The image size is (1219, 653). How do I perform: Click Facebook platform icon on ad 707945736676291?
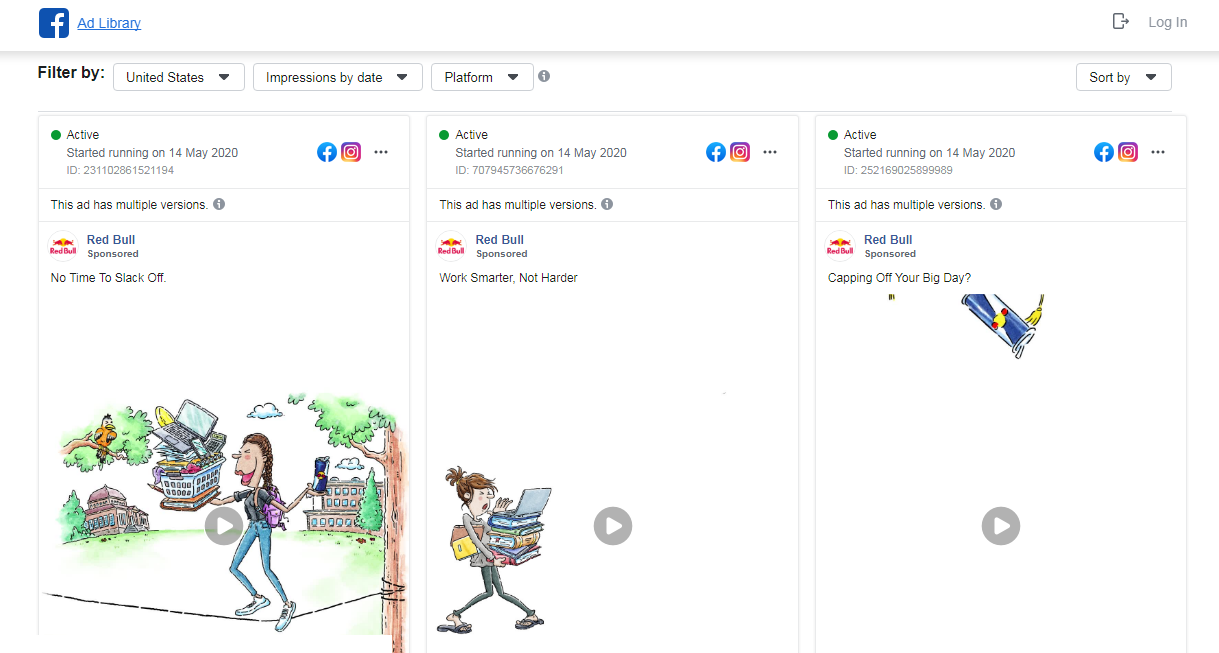tap(716, 152)
